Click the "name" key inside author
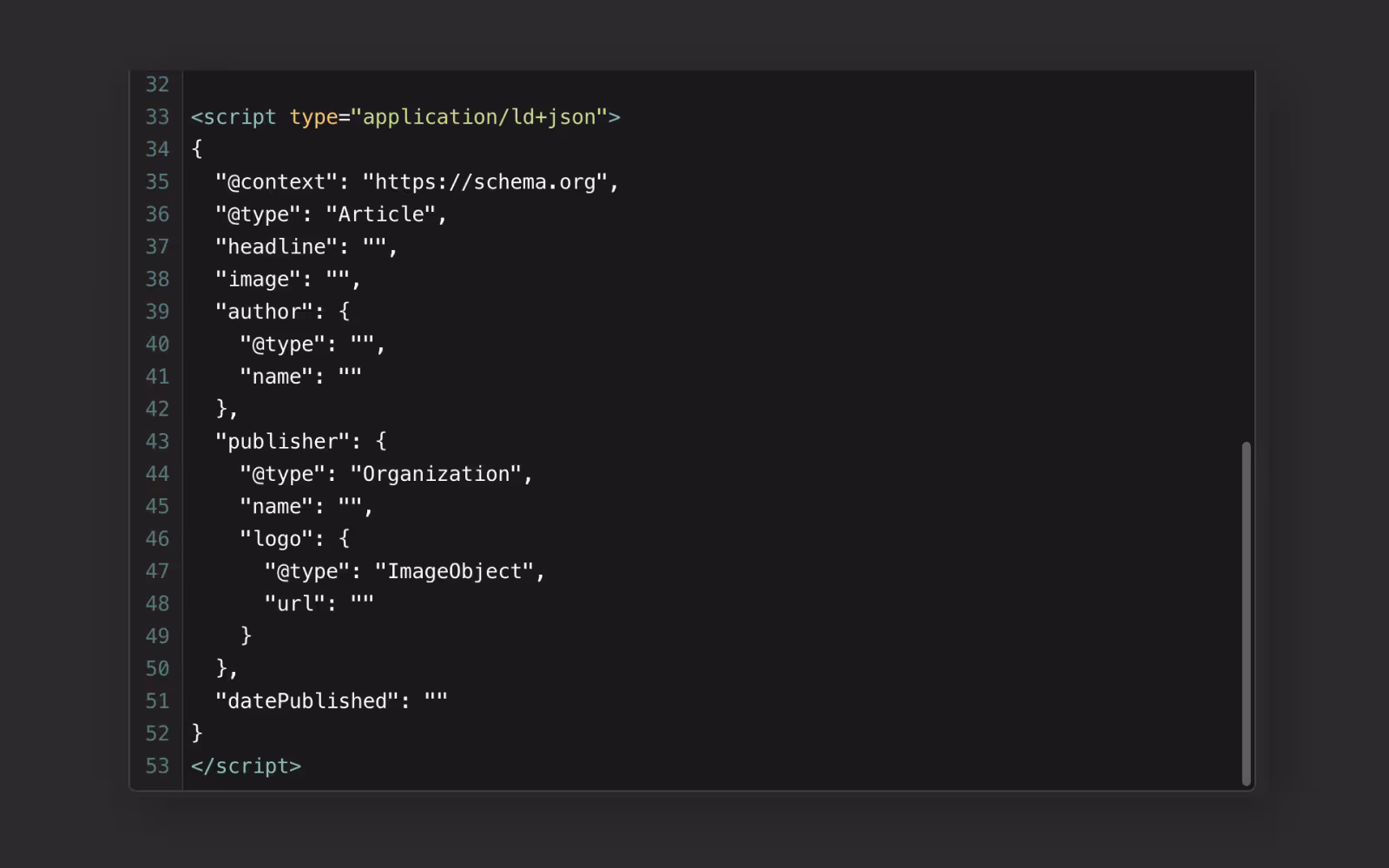Screen dimensions: 1389x868 [x=276, y=377]
